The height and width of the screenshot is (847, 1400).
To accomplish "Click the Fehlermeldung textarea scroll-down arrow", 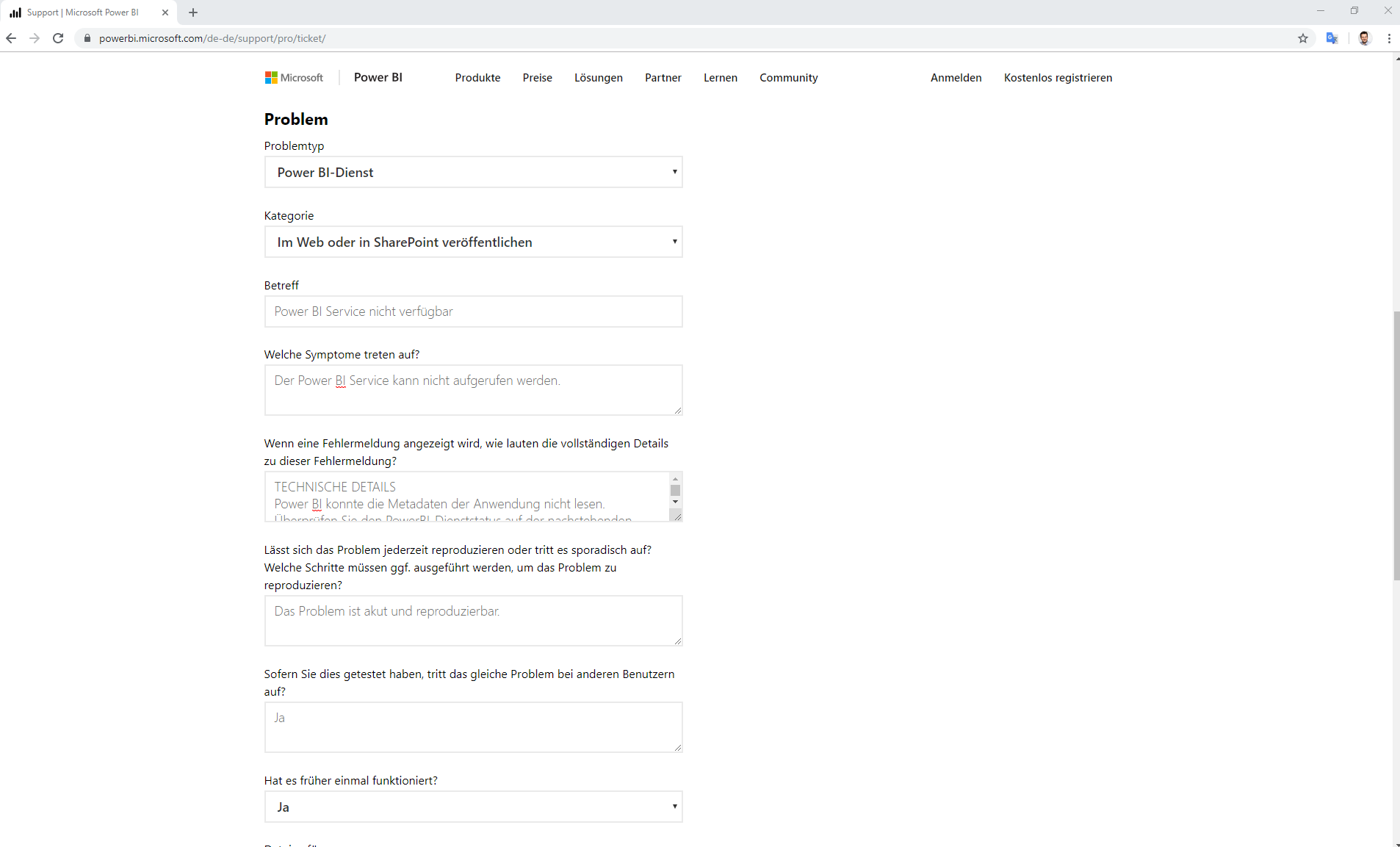I will point(676,502).
